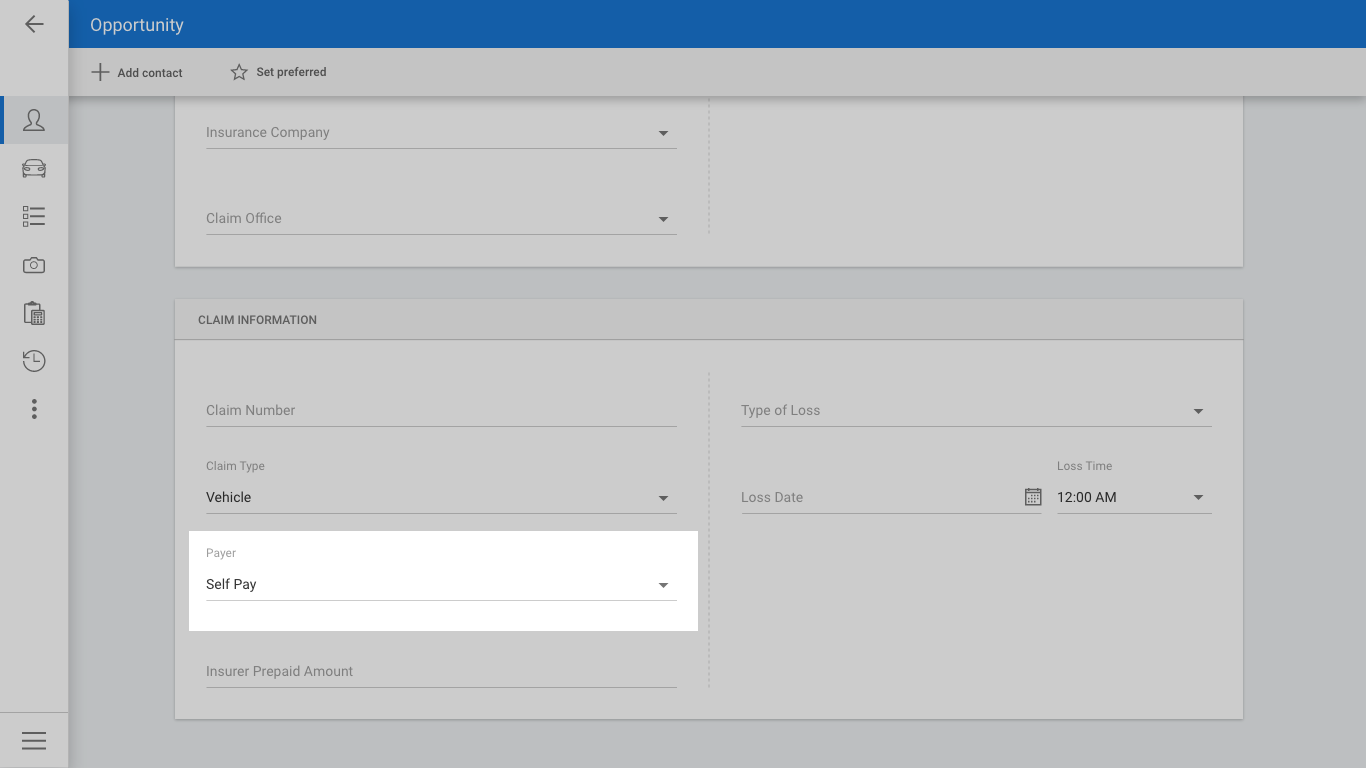The width and height of the screenshot is (1366, 768).
Task: Open the three-dot more options icon
Action: (34, 409)
